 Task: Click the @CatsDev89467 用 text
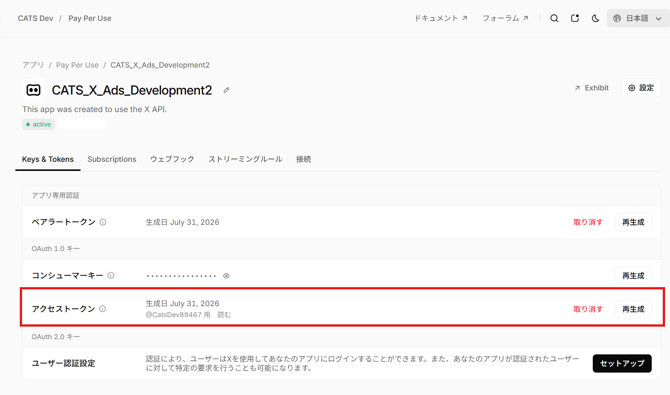[178, 315]
